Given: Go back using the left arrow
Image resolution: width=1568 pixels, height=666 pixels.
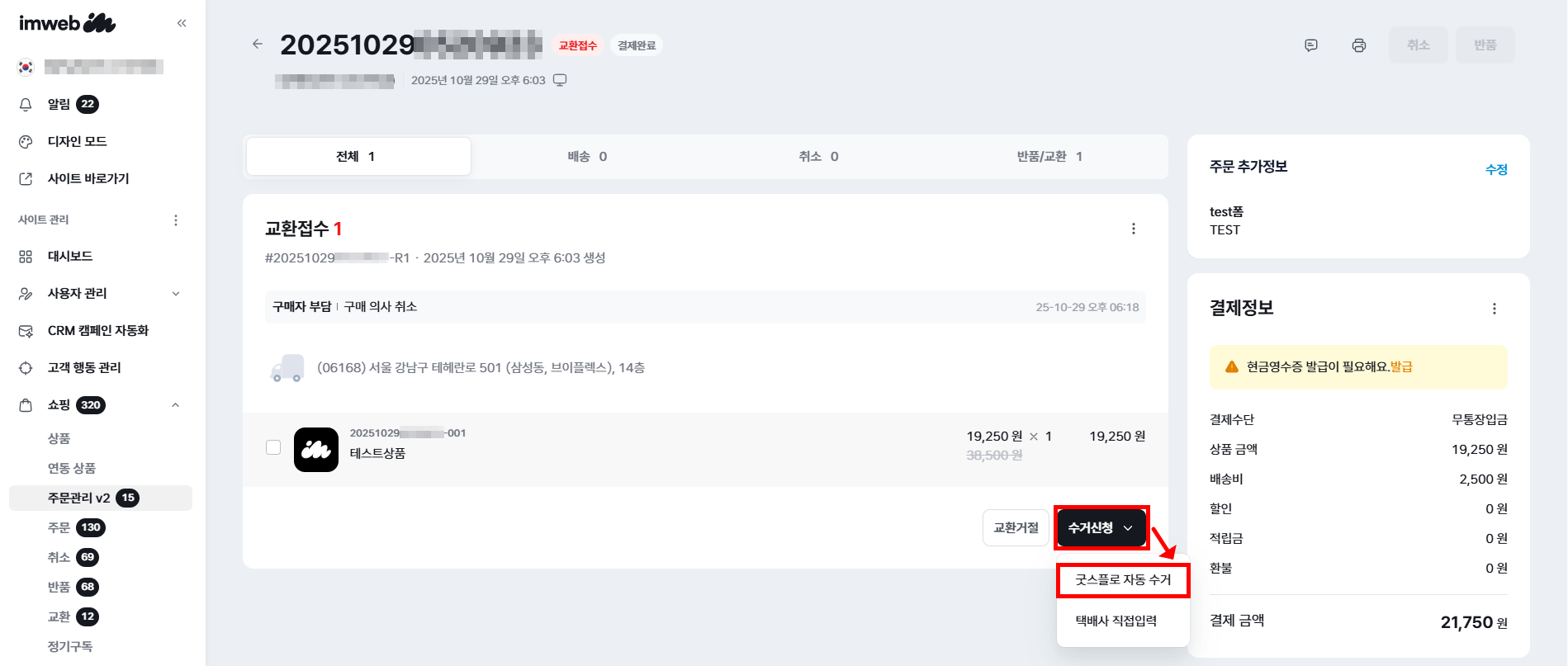Looking at the screenshot, I should (258, 44).
